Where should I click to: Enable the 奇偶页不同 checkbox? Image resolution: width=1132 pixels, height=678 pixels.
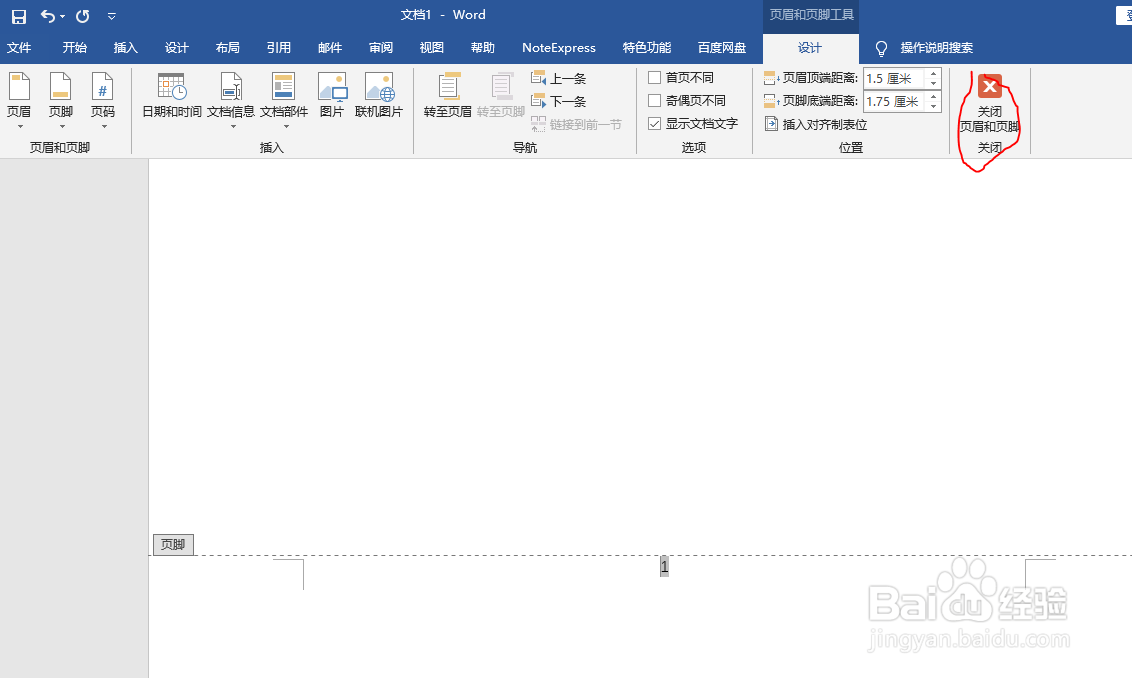[x=656, y=99]
